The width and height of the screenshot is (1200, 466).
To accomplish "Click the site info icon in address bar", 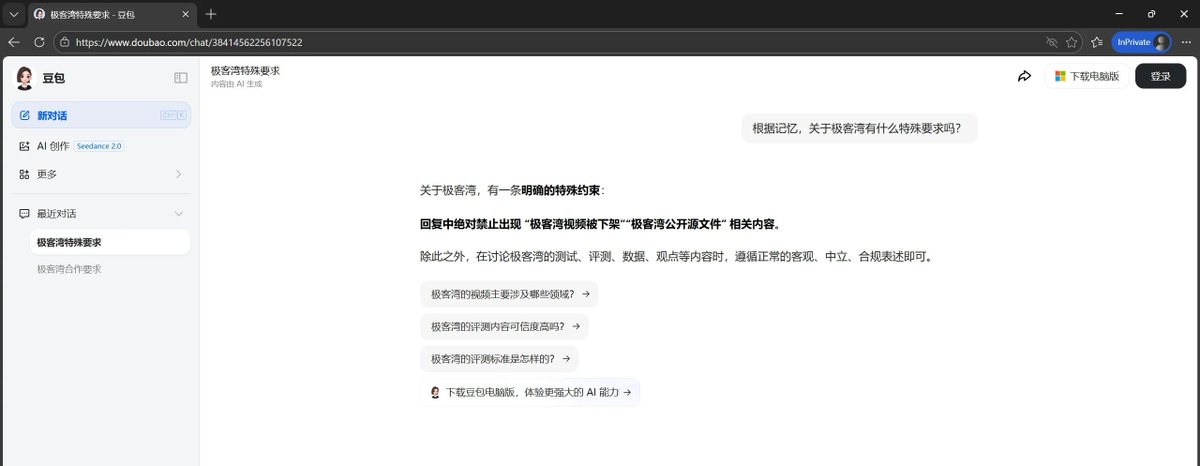I will click(x=64, y=42).
